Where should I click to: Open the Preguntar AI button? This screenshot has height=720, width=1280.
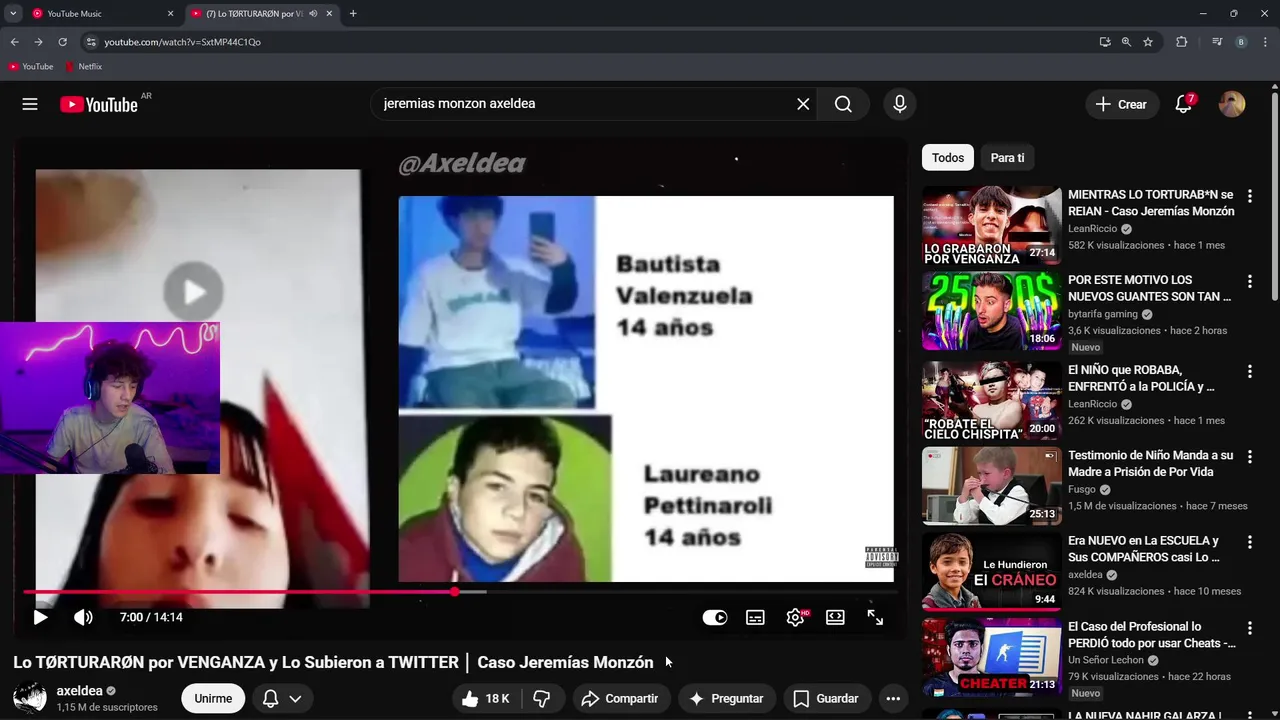pos(726,699)
